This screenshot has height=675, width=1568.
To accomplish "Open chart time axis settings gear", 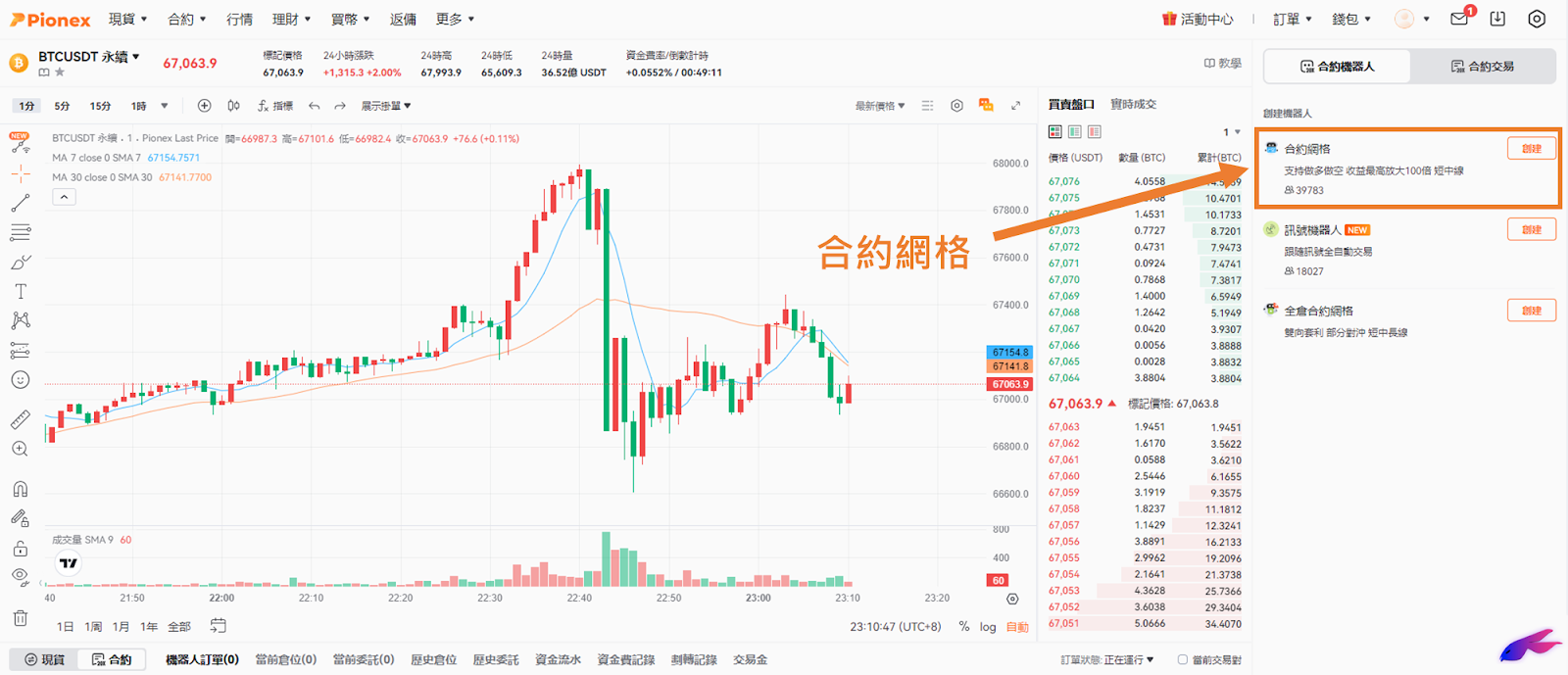I will click(1012, 598).
